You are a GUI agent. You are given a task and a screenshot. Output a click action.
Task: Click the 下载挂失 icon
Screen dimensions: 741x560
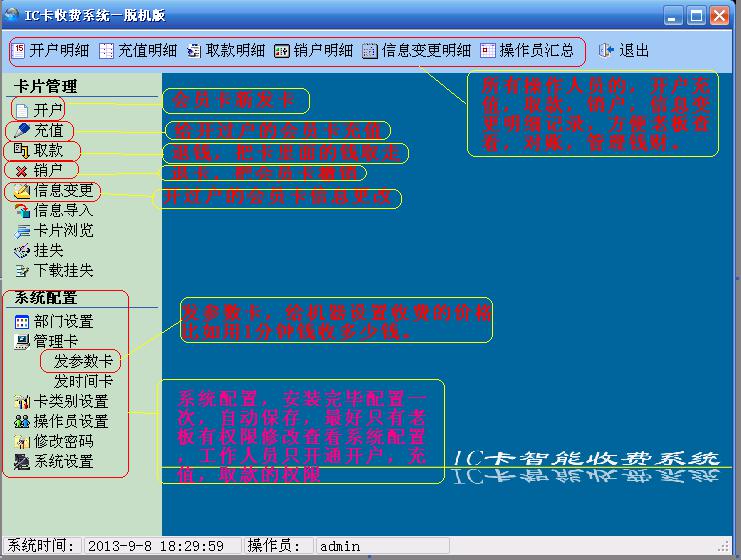pos(22,271)
